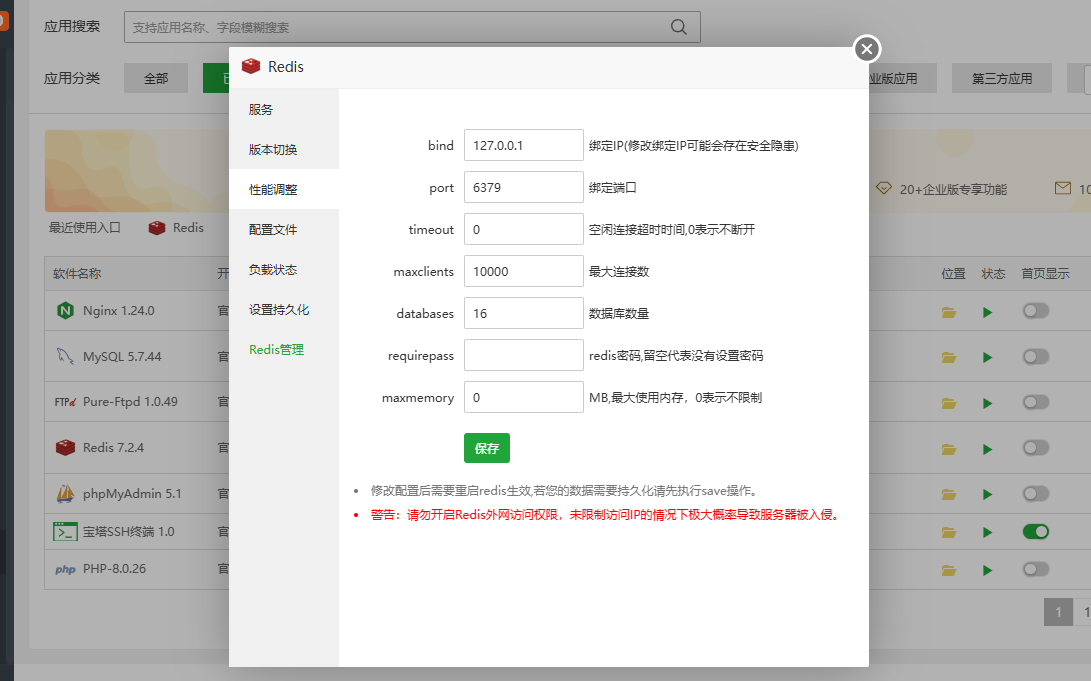Open the Redis管理 tab
1091x681 pixels.
[x=284, y=349]
